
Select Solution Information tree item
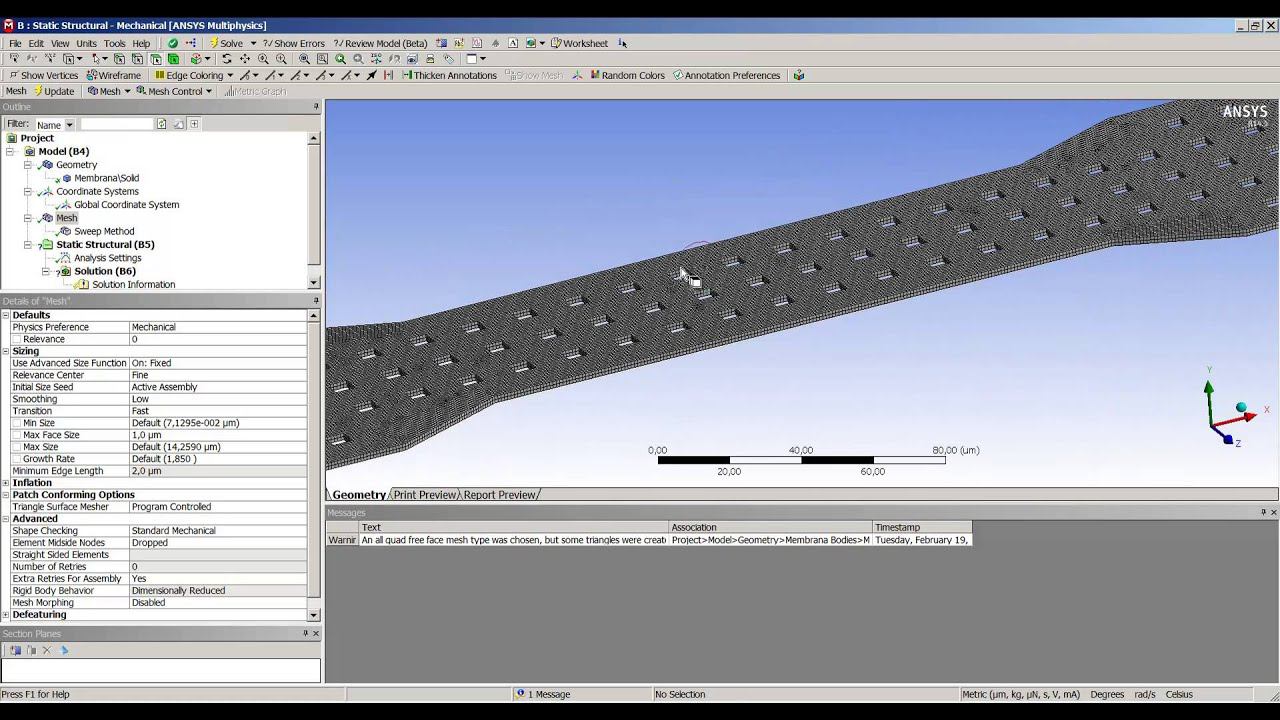click(134, 285)
